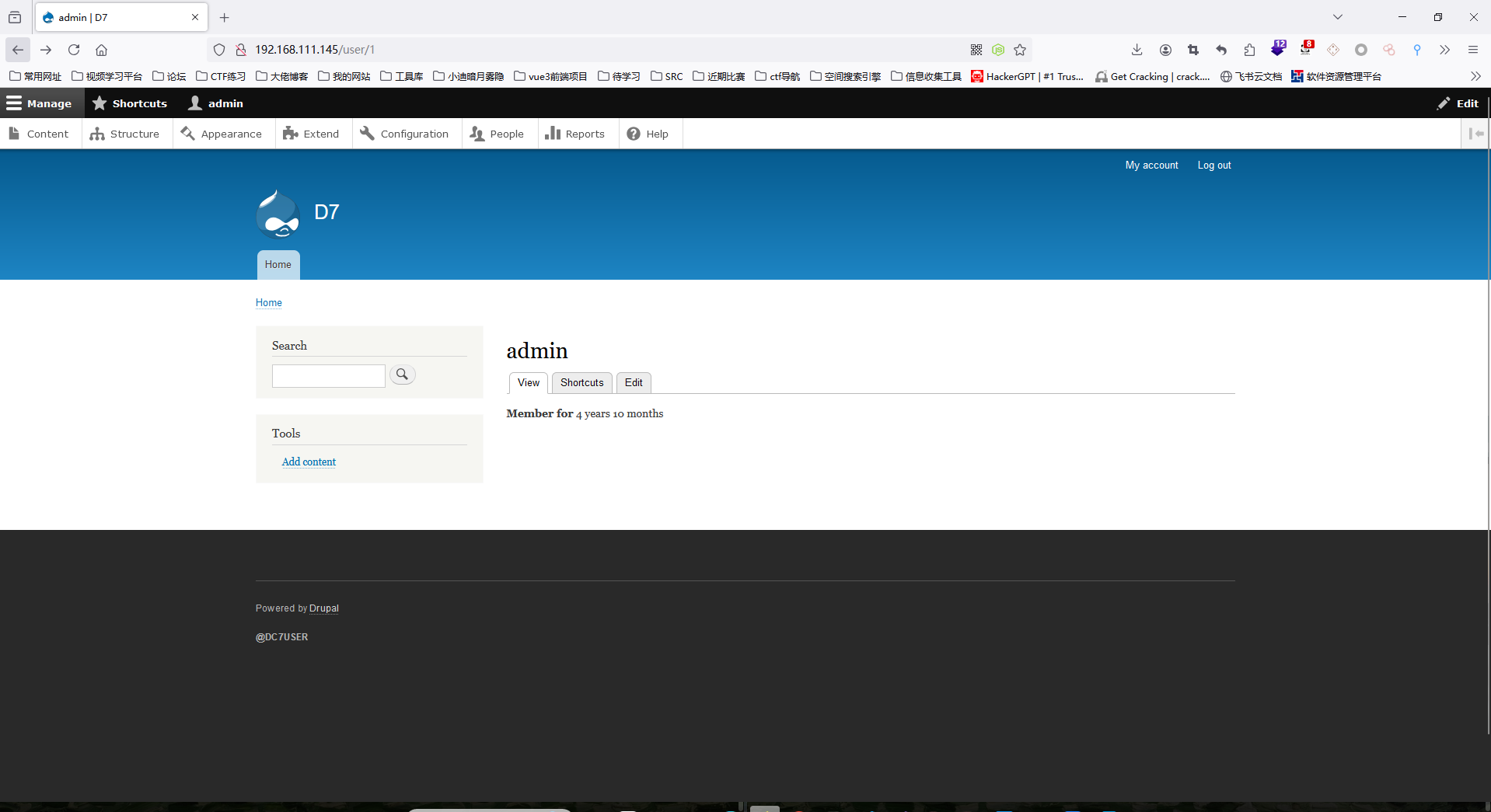Click the search magnifier button in sidebar
Viewport: 1491px width, 812px height.
pyautogui.click(x=402, y=375)
